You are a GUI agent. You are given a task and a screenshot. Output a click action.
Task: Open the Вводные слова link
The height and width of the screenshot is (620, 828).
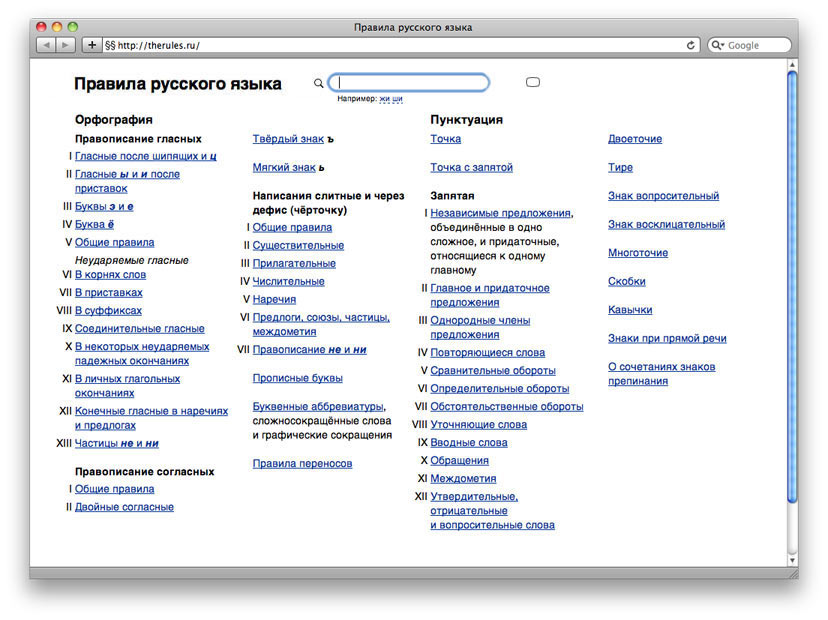(x=468, y=443)
